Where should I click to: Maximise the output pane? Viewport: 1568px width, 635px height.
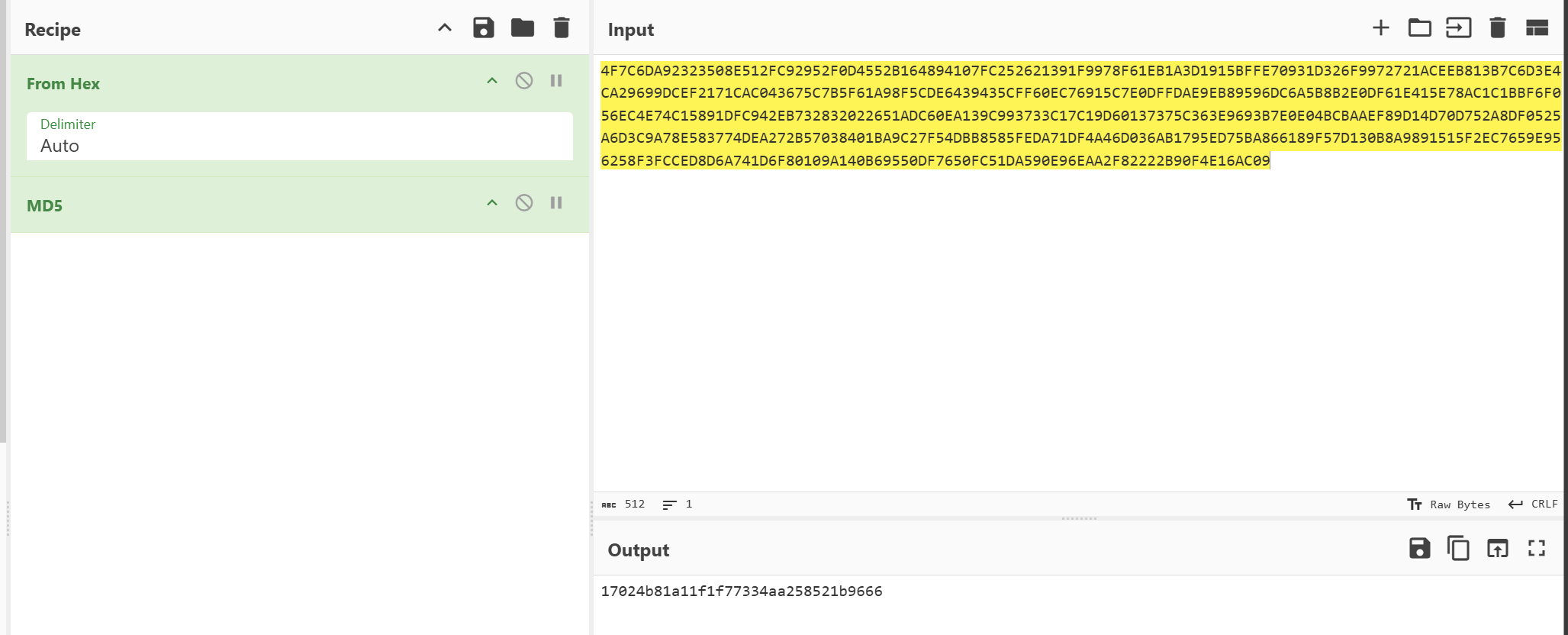1536,548
